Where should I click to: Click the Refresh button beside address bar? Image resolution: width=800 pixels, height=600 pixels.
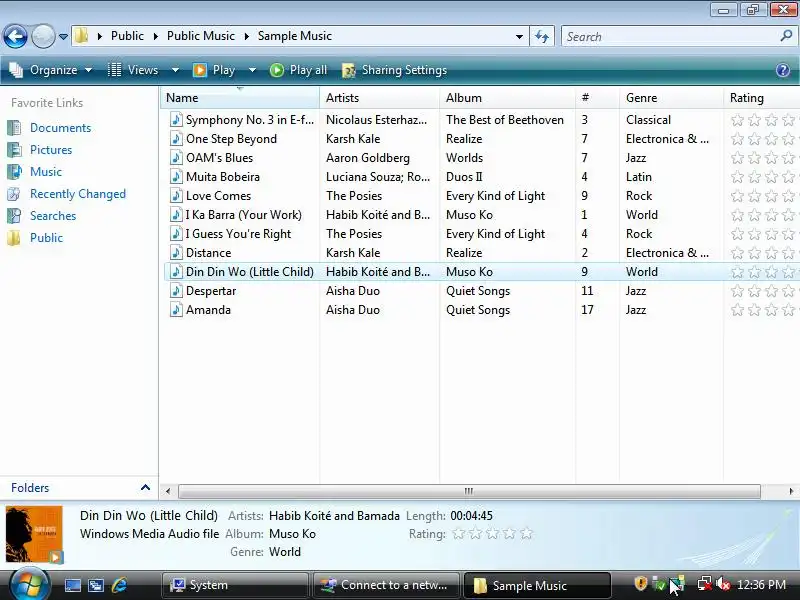tap(542, 36)
